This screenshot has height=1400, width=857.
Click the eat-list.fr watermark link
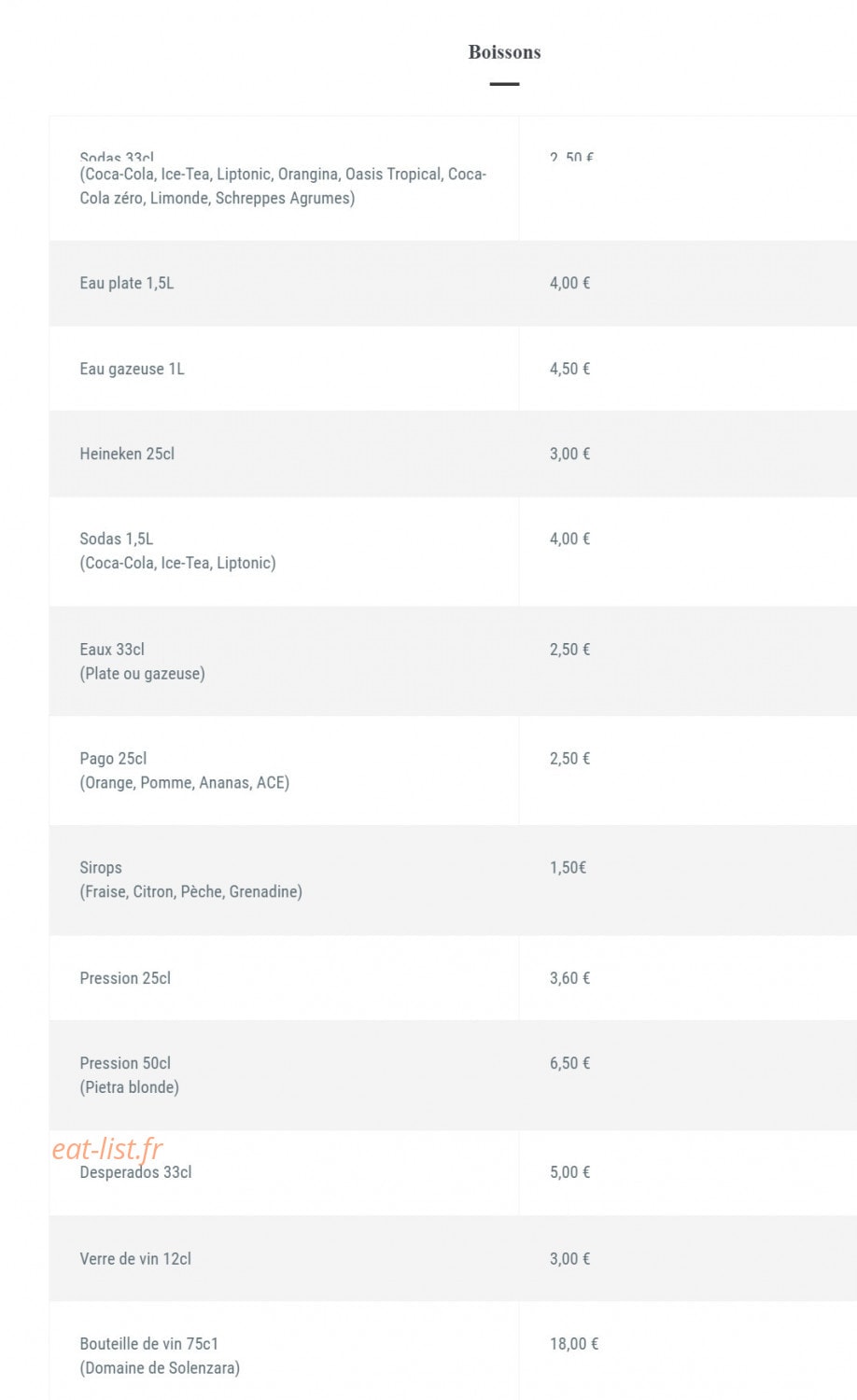pyautogui.click(x=107, y=1149)
